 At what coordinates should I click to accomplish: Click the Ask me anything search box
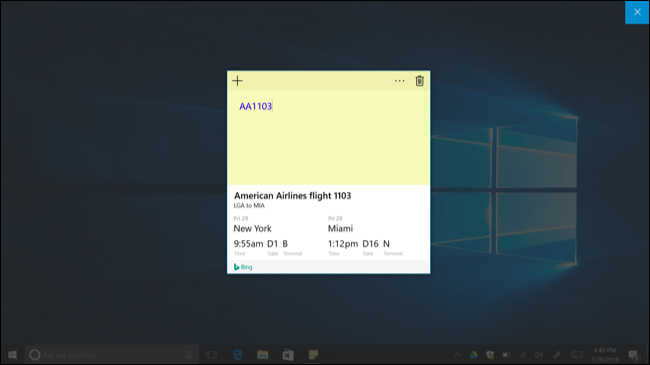[112, 355]
